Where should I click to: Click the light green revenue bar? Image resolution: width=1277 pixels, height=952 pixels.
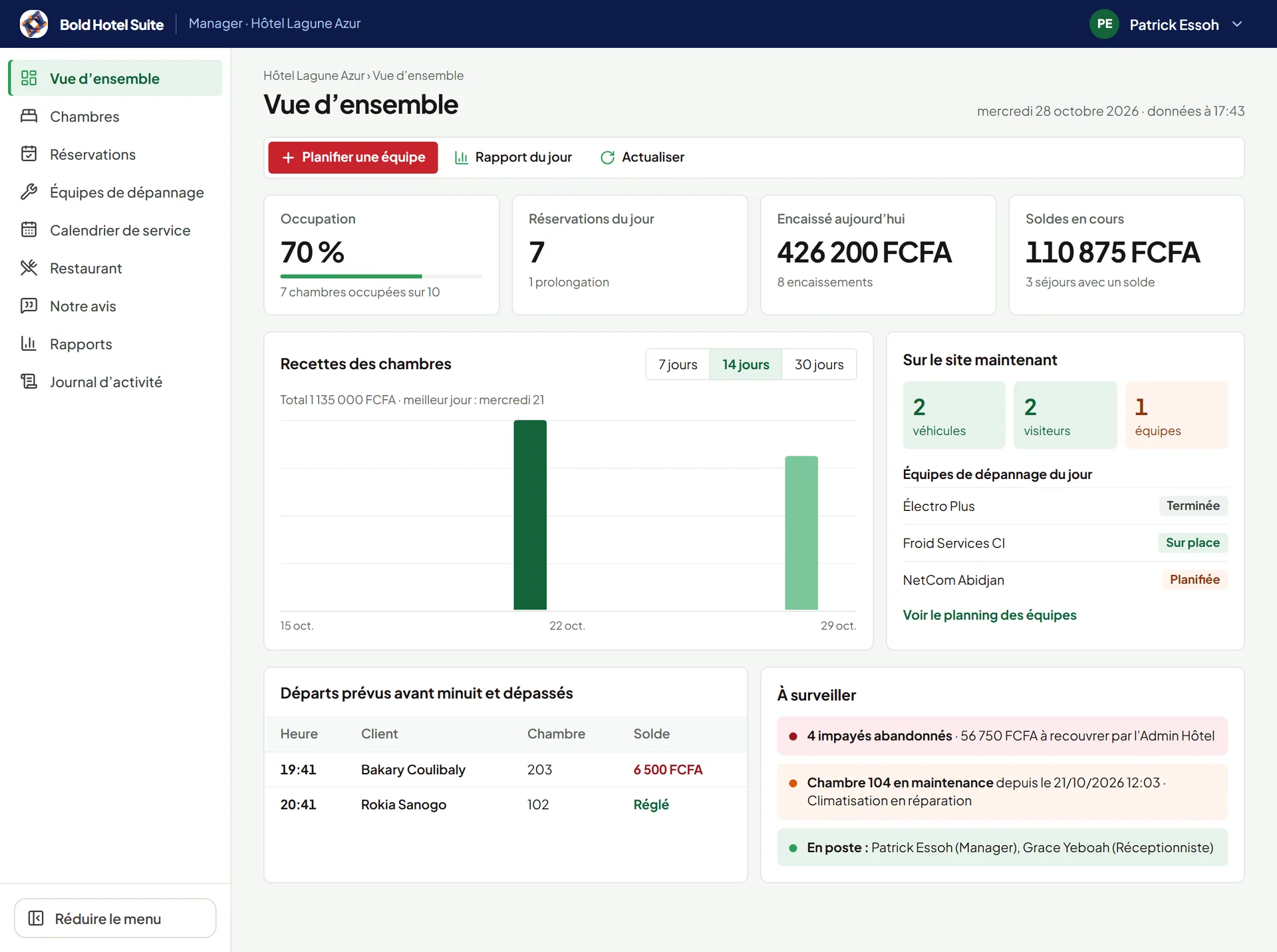click(x=801, y=533)
